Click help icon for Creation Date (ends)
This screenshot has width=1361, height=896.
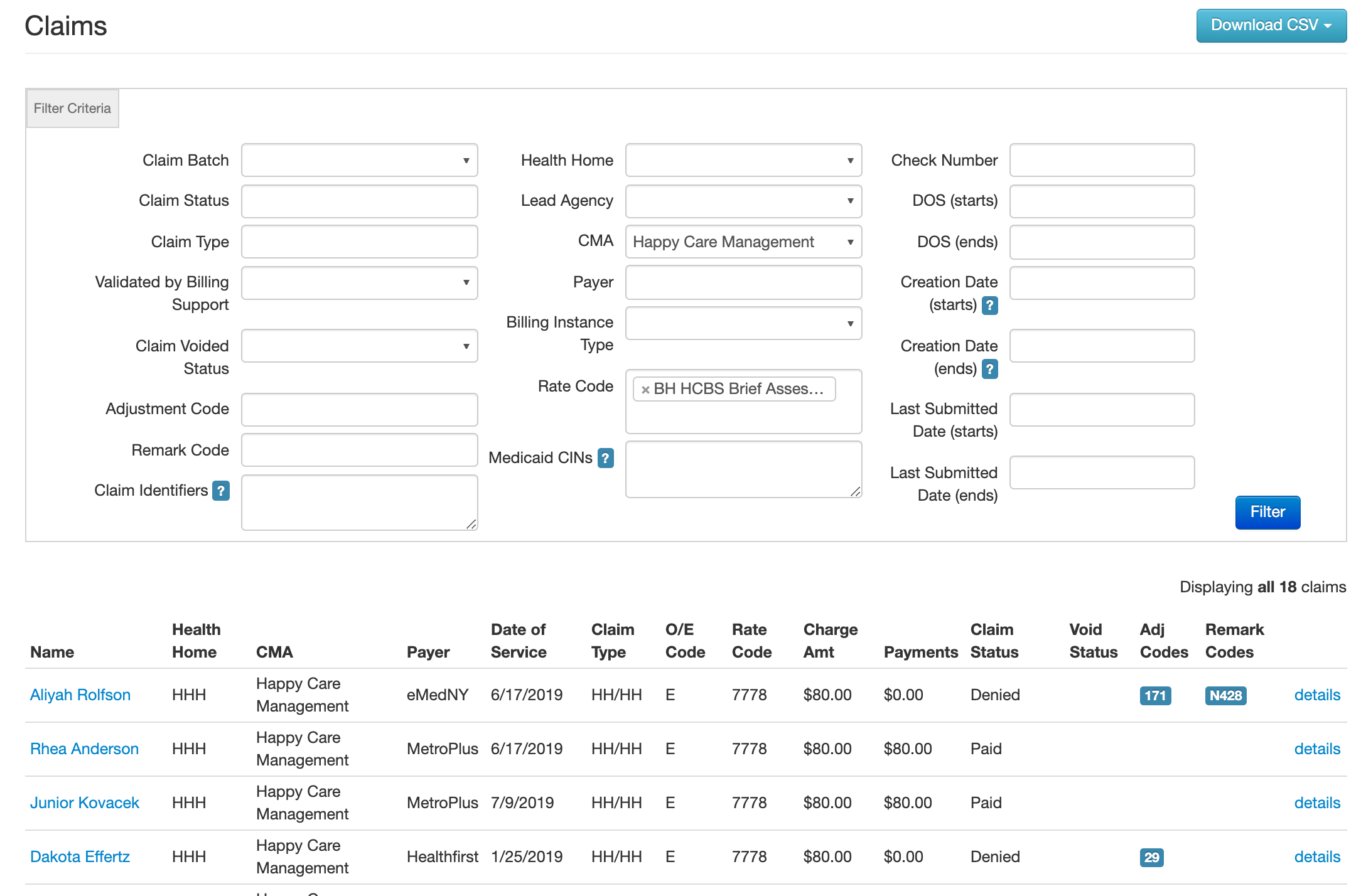click(x=989, y=369)
